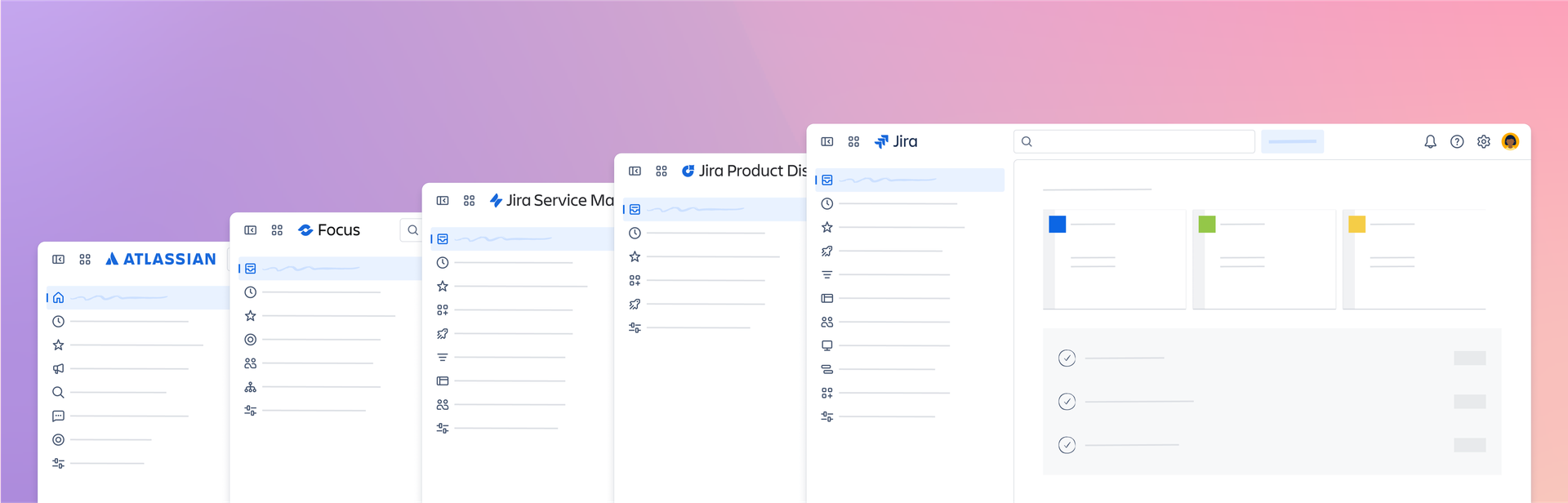
Task: Open the card with the blue square
Action: 1114,260
